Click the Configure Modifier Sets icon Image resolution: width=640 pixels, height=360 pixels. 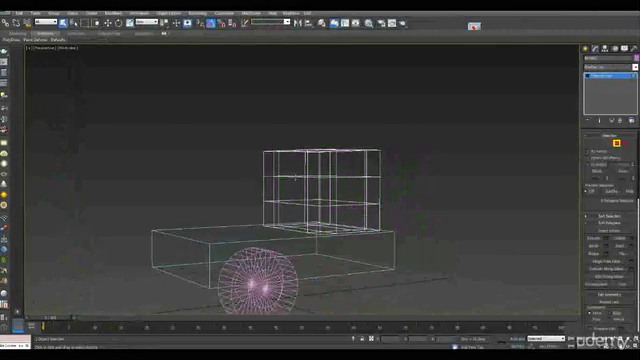click(631, 120)
